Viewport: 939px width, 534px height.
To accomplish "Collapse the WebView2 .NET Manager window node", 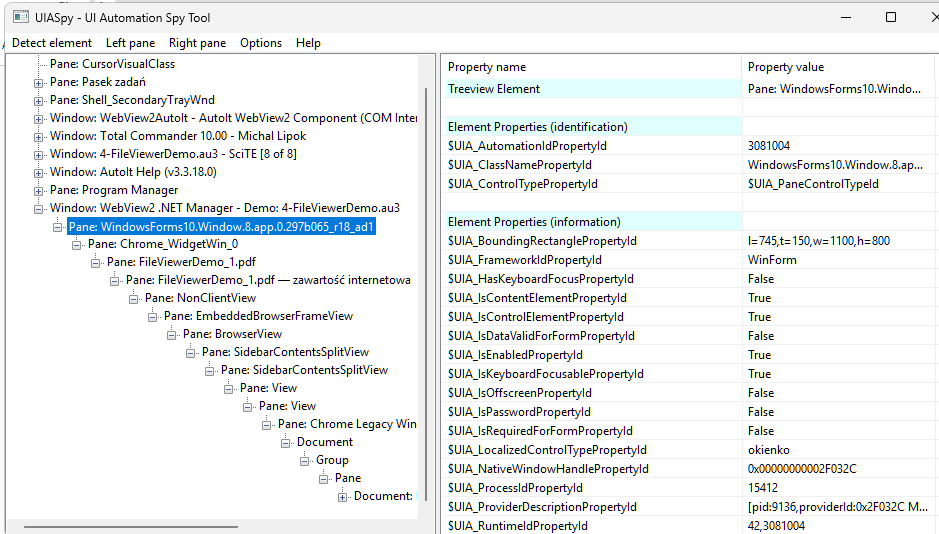I will coord(39,208).
